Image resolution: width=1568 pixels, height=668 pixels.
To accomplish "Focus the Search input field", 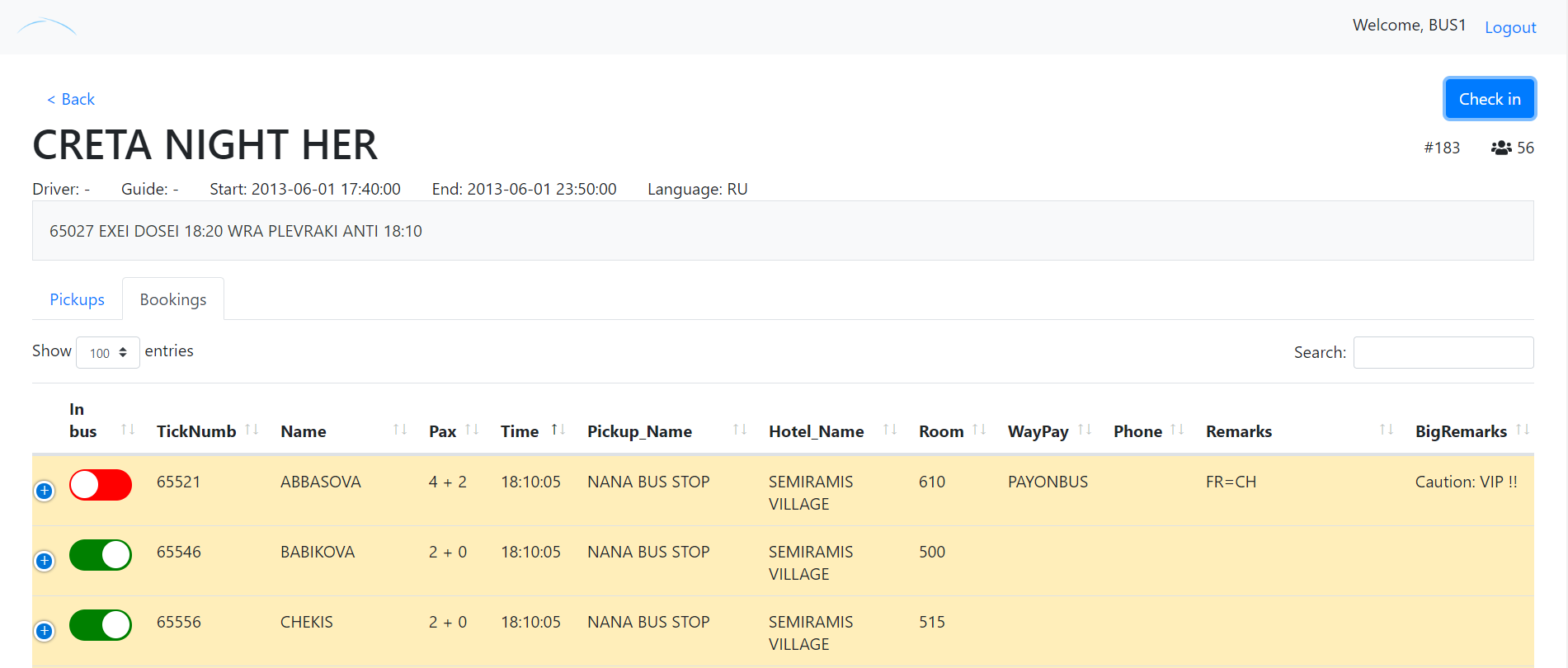I will tap(1443, 352).
